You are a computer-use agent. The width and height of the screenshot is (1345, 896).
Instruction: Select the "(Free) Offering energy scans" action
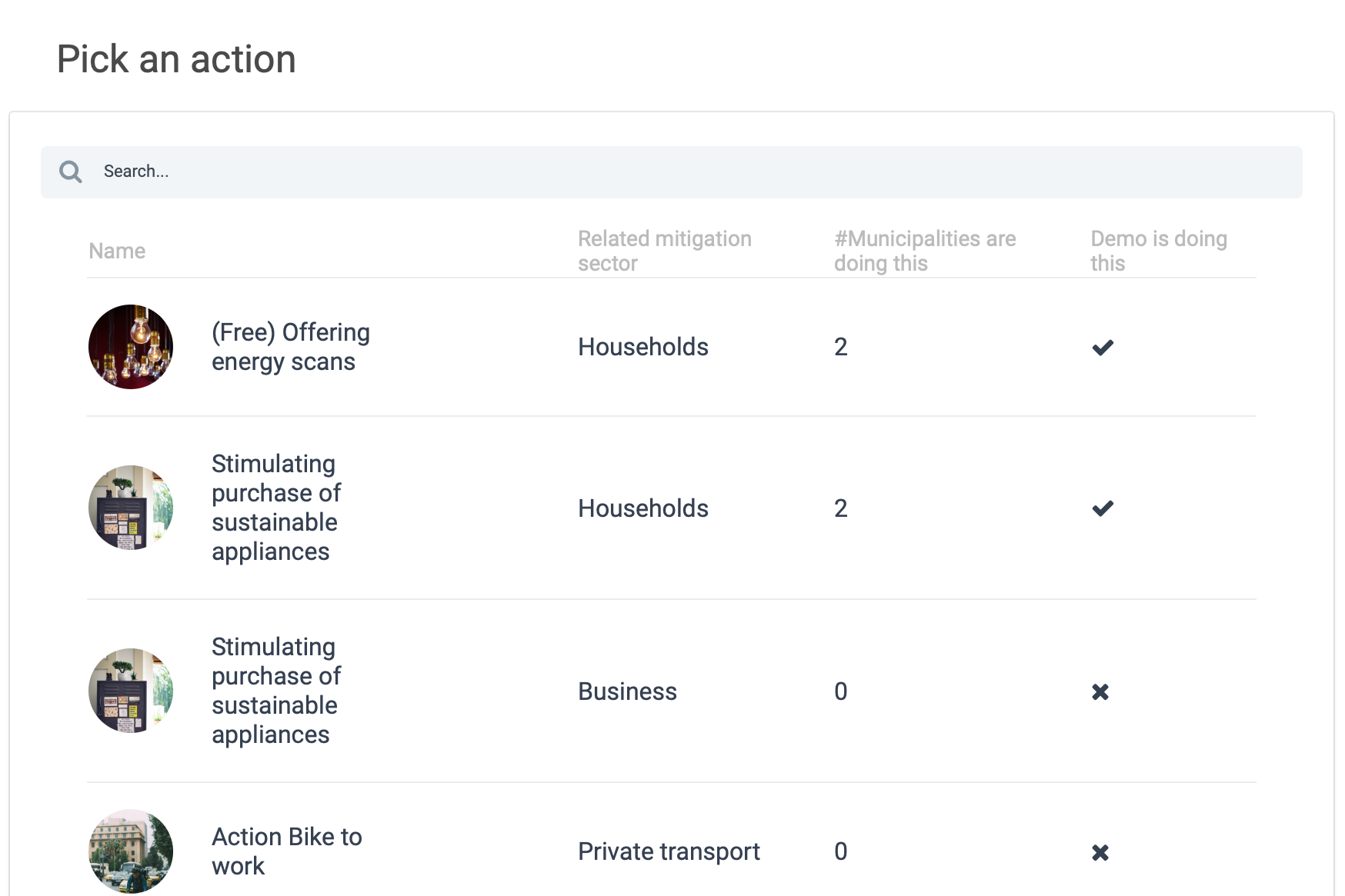pos(290,347)
